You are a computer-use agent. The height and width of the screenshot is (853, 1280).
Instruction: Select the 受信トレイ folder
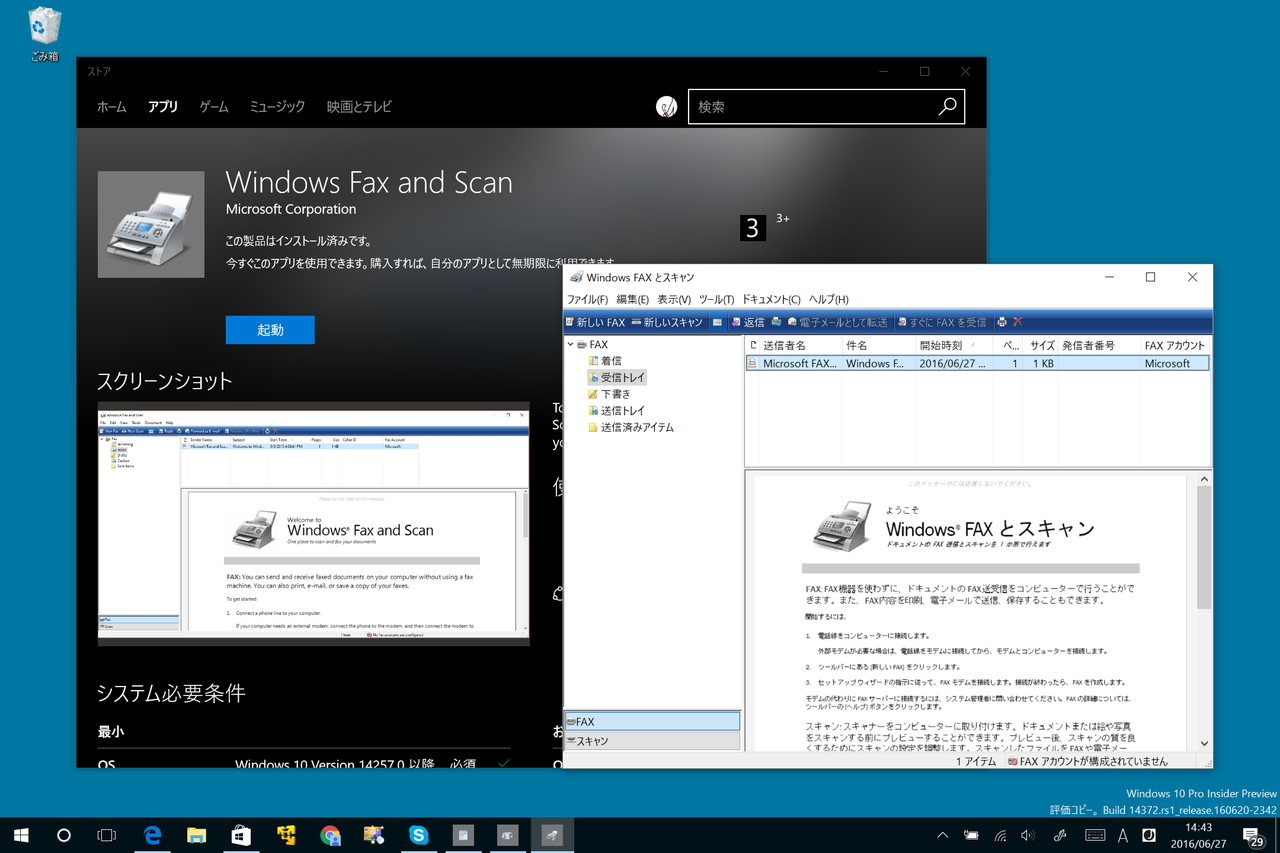pyautogui.click(x=617, y=377)
